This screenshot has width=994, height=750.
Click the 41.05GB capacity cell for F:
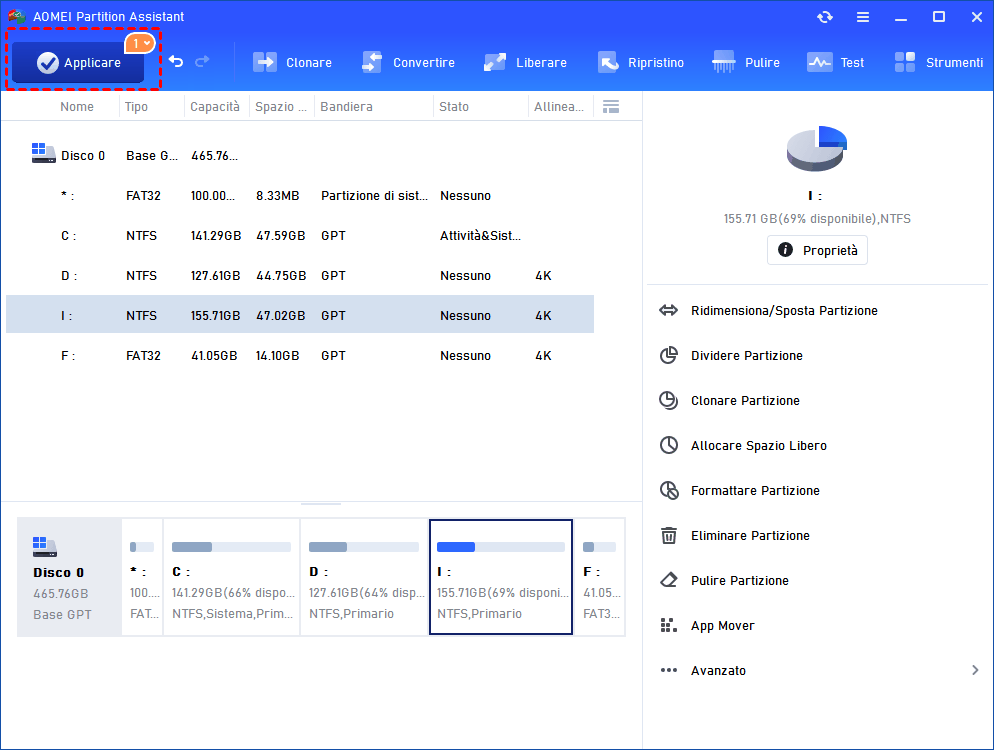[x=214, y=356]
